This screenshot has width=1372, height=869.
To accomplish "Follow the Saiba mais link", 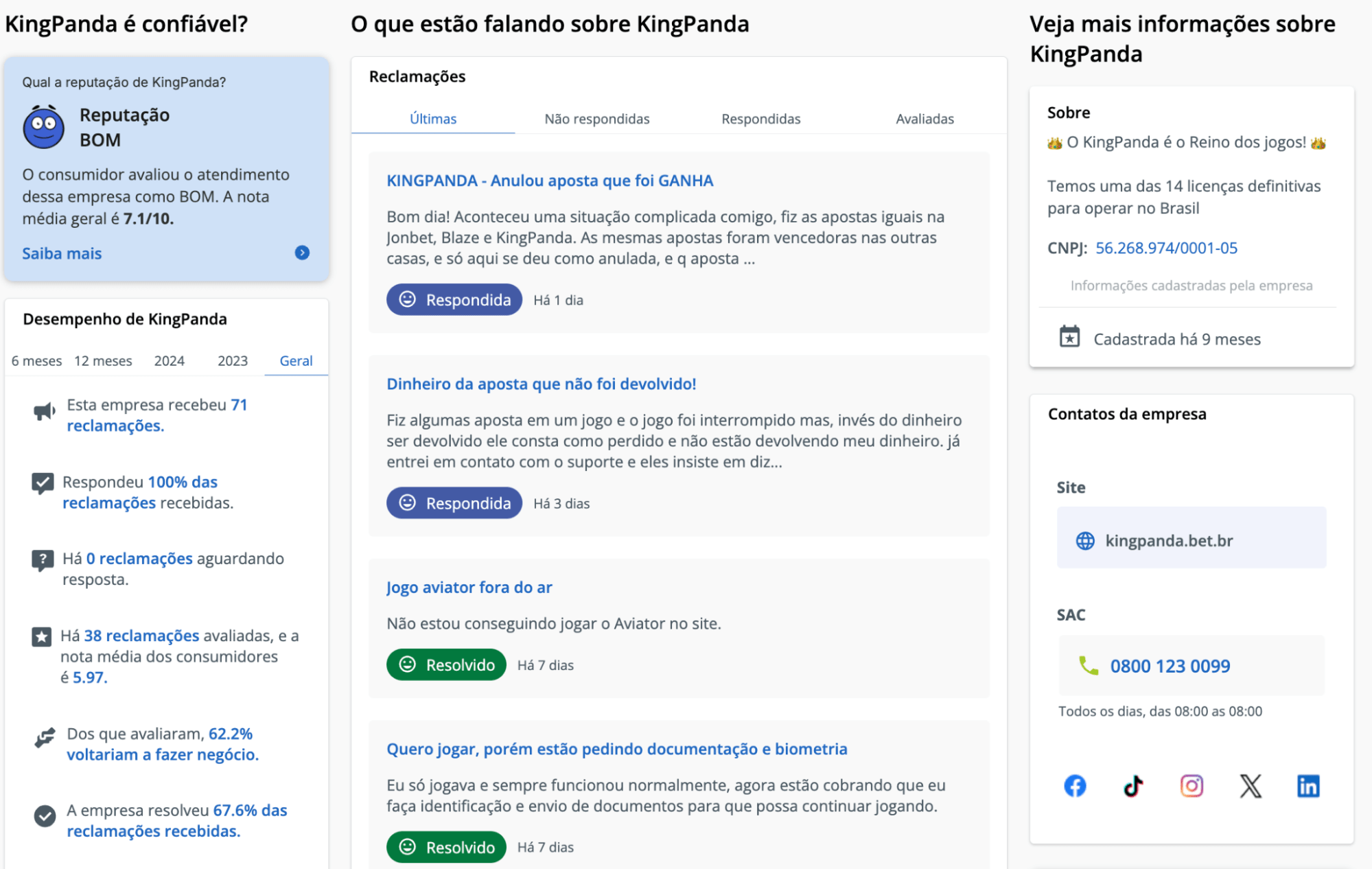I will coord(62,253).
